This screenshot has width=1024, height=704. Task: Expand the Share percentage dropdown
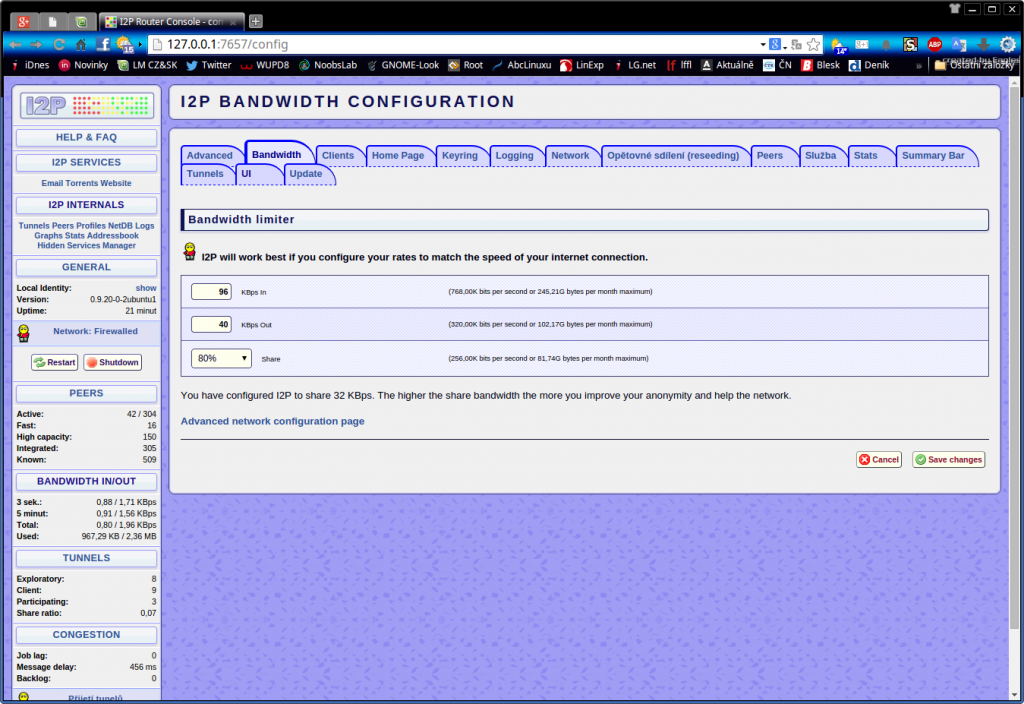pos(221,359)
